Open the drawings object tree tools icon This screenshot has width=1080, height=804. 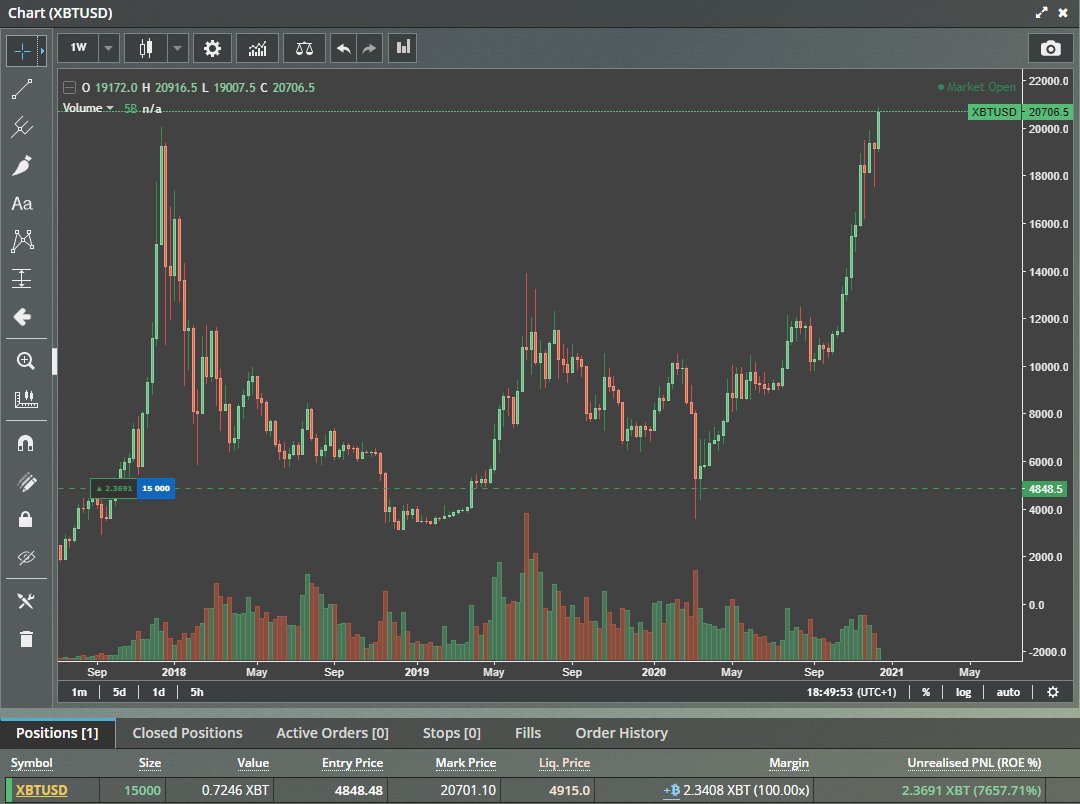point(25,601)
